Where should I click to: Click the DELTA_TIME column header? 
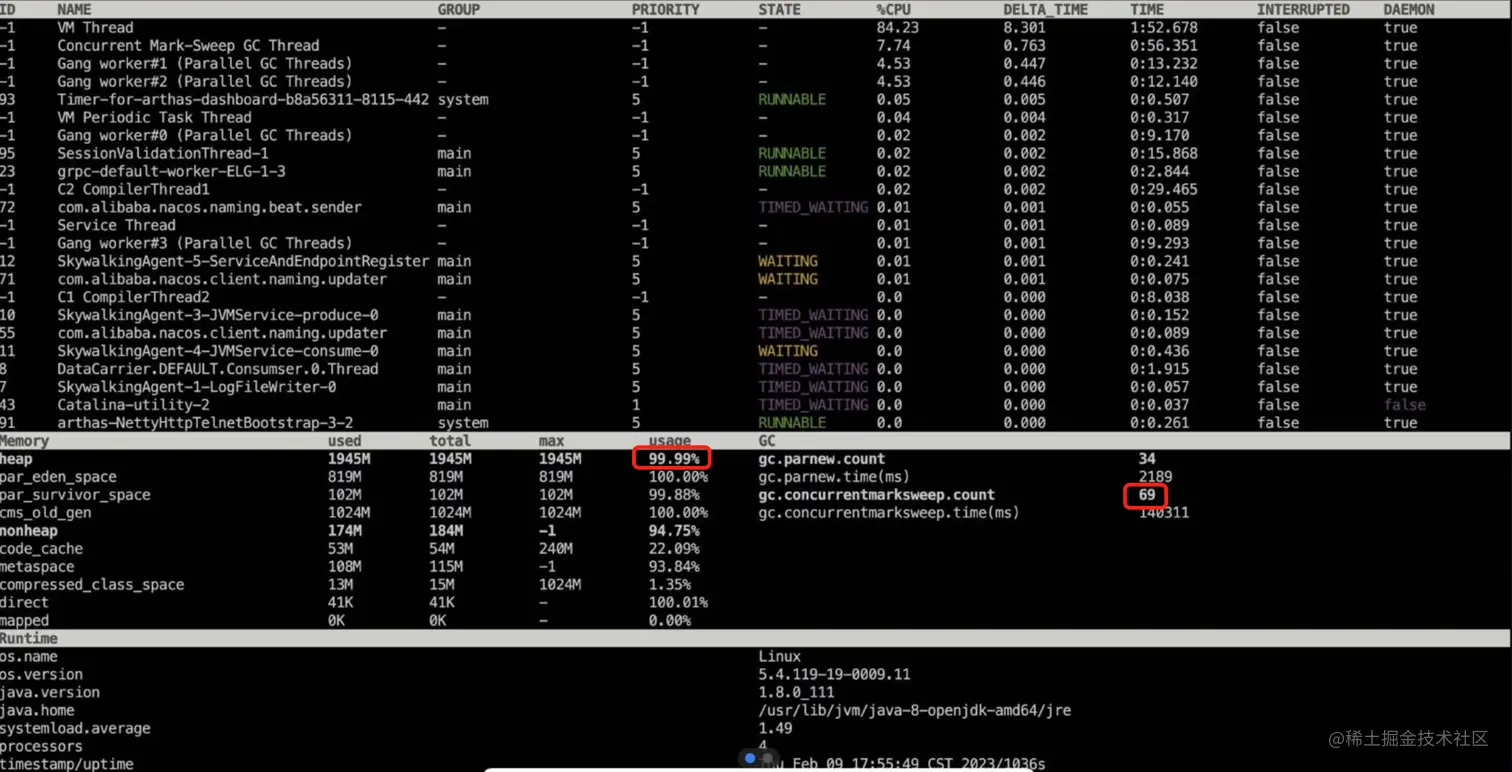(1045, 9)
